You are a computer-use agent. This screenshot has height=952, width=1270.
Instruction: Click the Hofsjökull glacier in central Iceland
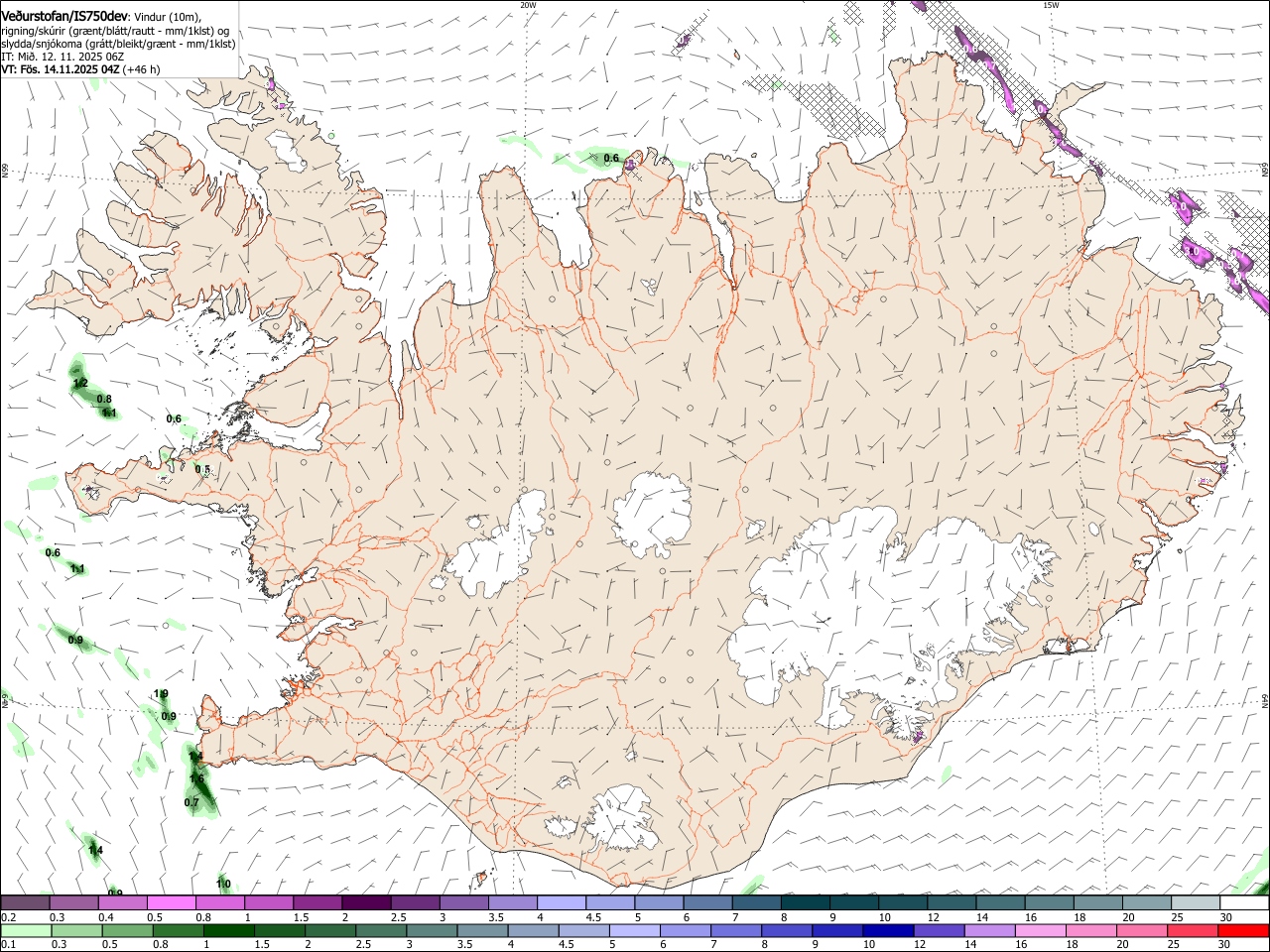pyautogui.click(x=653, y=516)
